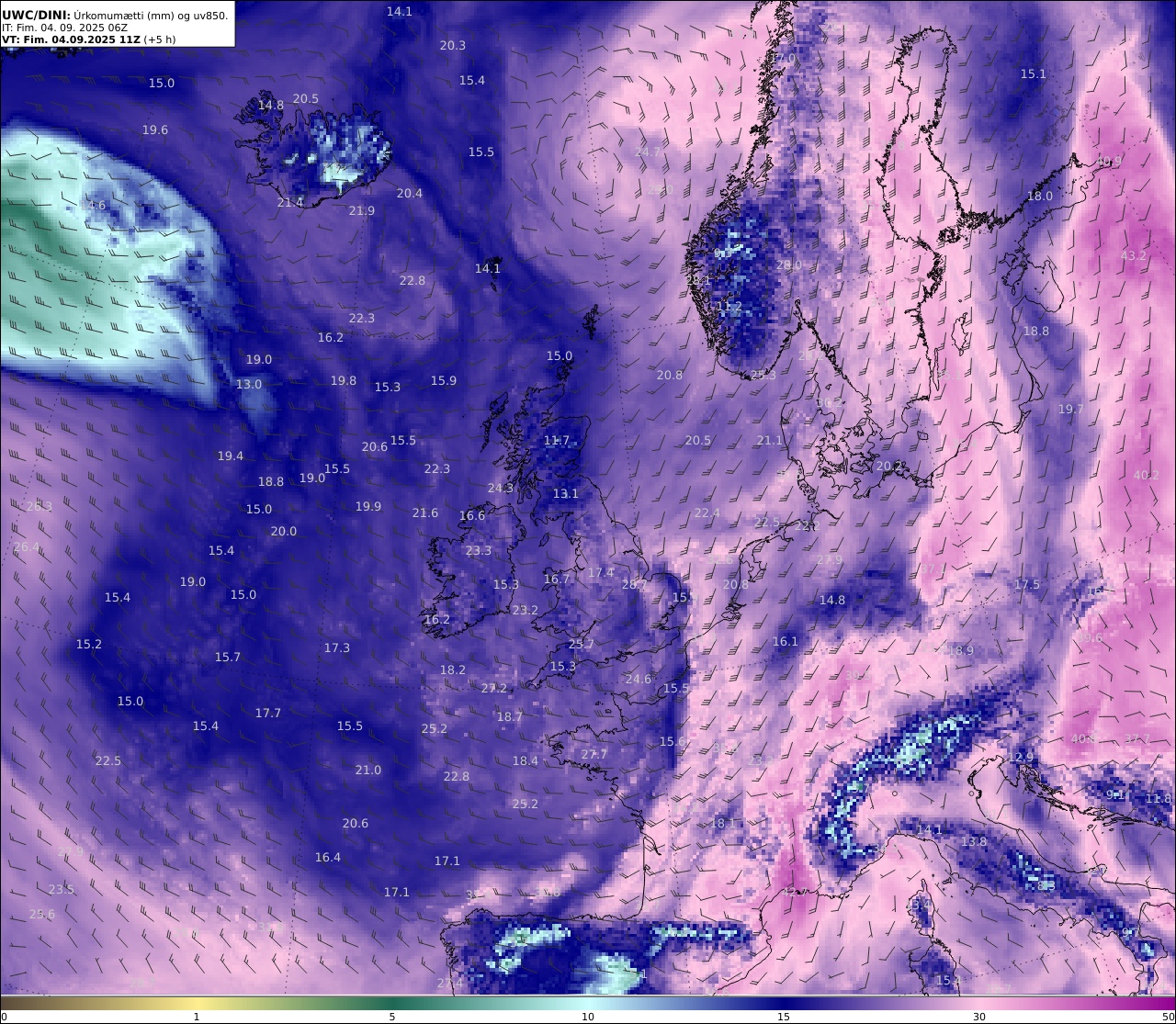Click the UWC/DINI title label
Image resolution: width=1176 pixels, height=1024 pixels.
click(x=35, y=15)
